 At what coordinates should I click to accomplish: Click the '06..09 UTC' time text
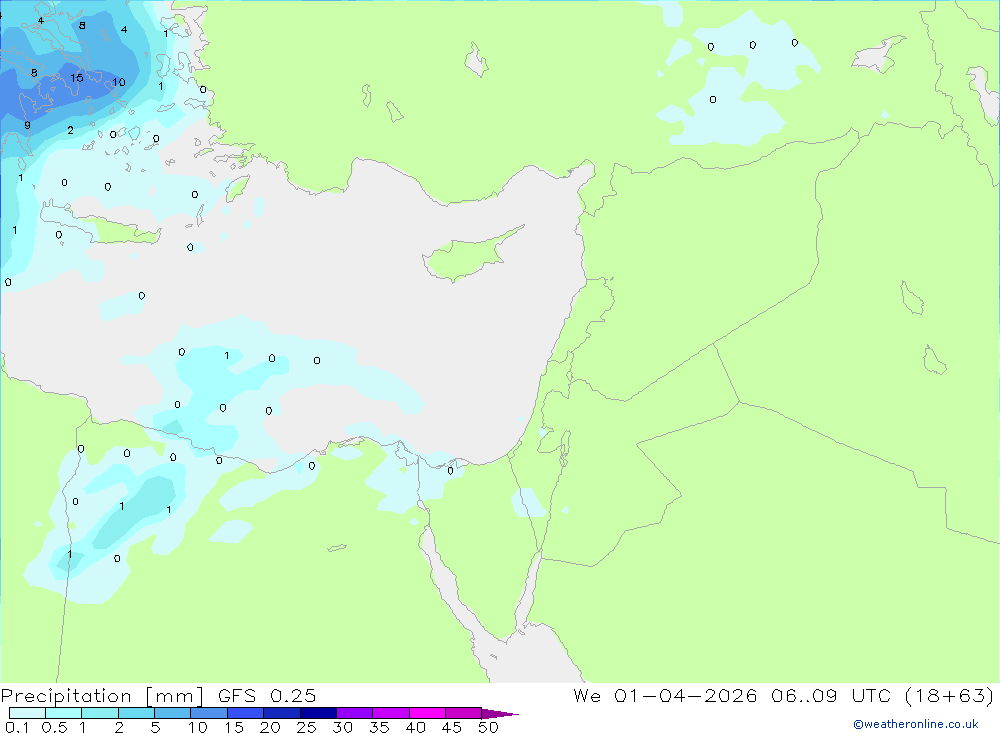(830, 695)
